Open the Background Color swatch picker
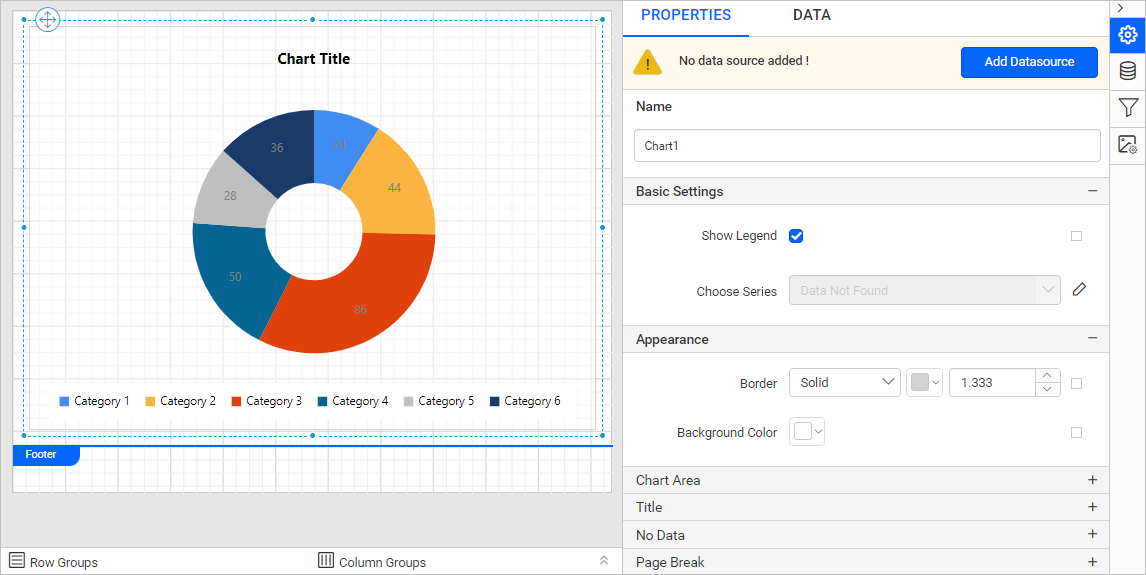Screen dimensions: 1146x575 coord(807,432)
